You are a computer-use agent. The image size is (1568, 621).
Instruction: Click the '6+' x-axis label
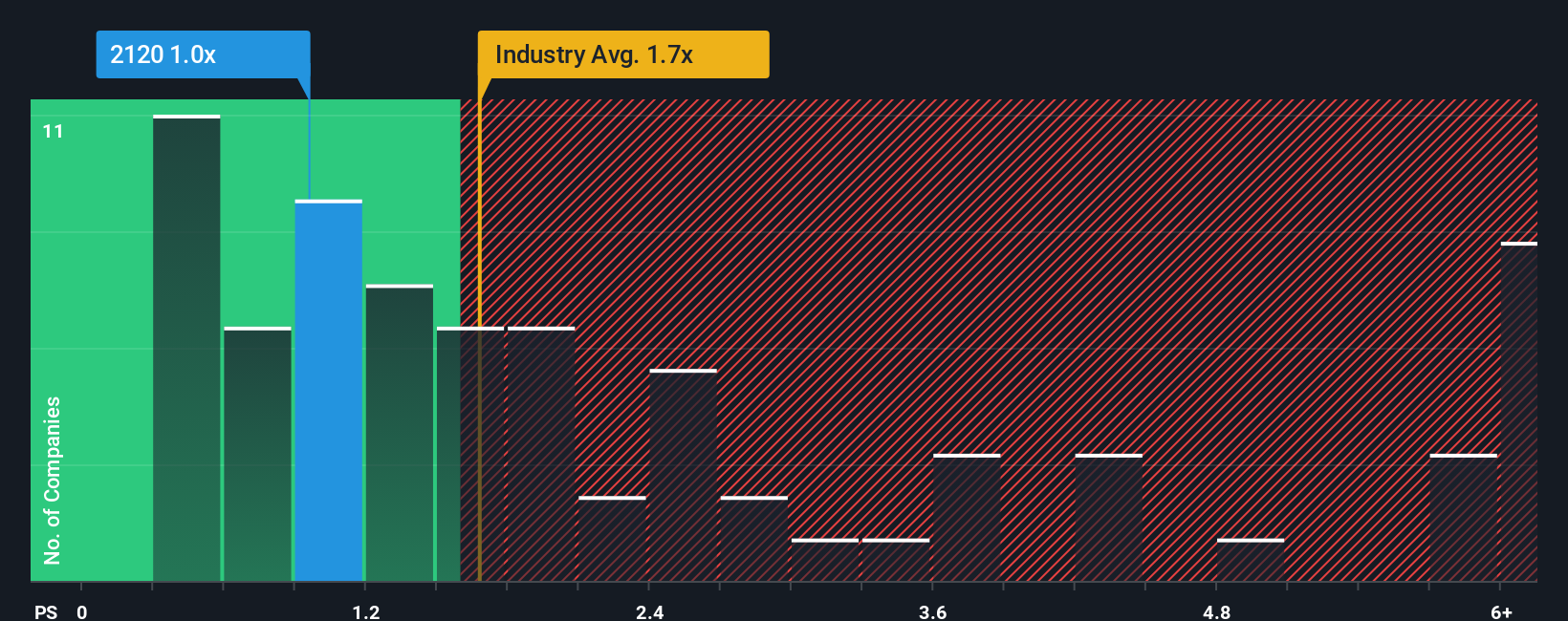pyautogui.click(x=1501, y=611)
